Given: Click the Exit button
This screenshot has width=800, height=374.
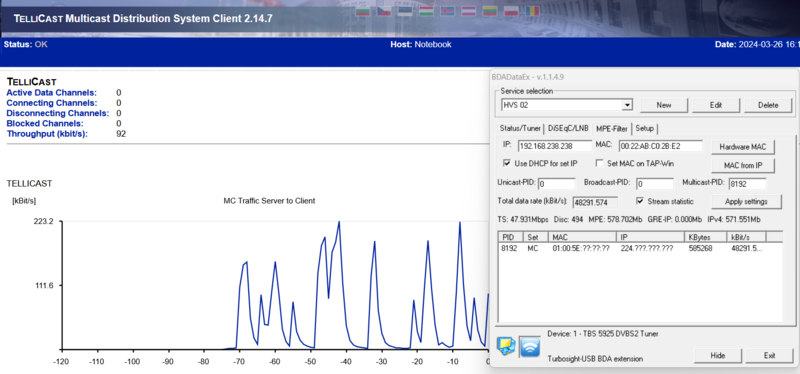Looking at the screenshot, I should (769, 355).
